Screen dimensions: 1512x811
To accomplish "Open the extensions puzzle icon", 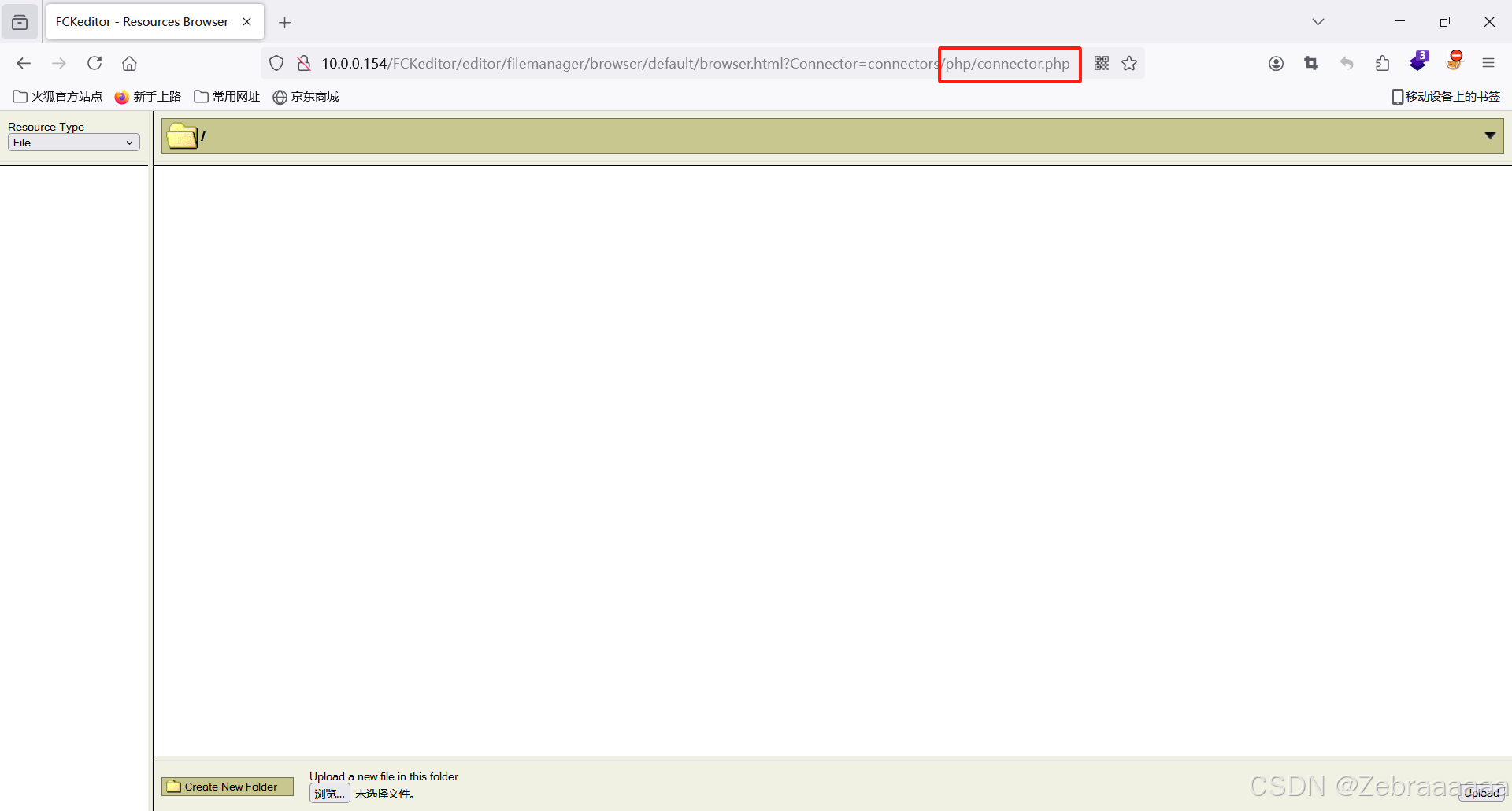I will click(x=1383, y=63).
